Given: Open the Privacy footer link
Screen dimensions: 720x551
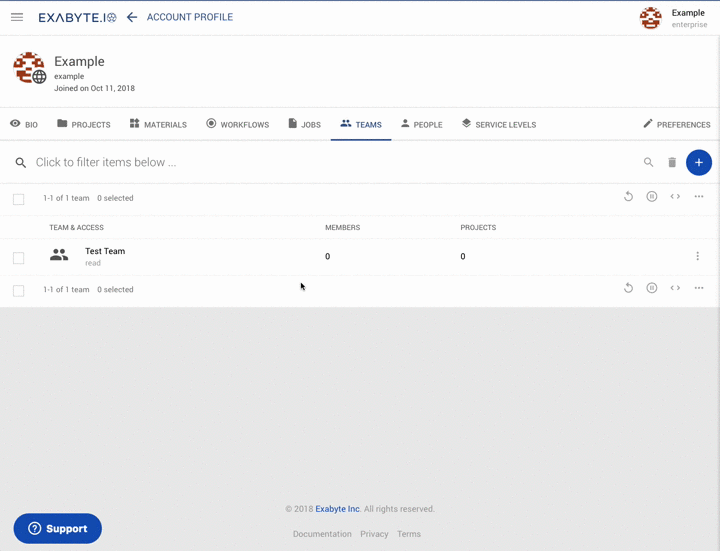Looking at the screenshot, I should point(374,534).
